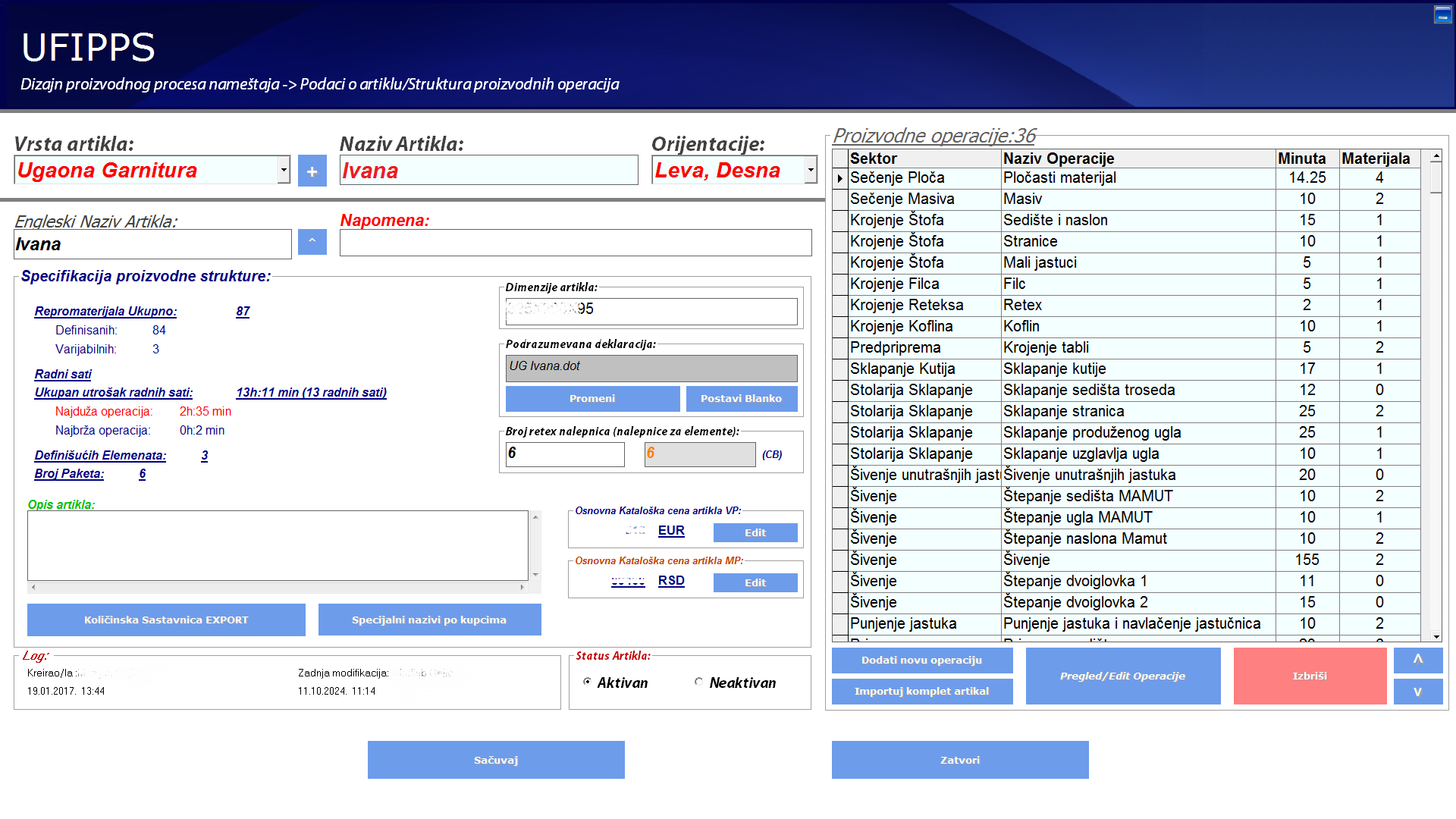Click the Materijala column header

[x=1379, y=158]
